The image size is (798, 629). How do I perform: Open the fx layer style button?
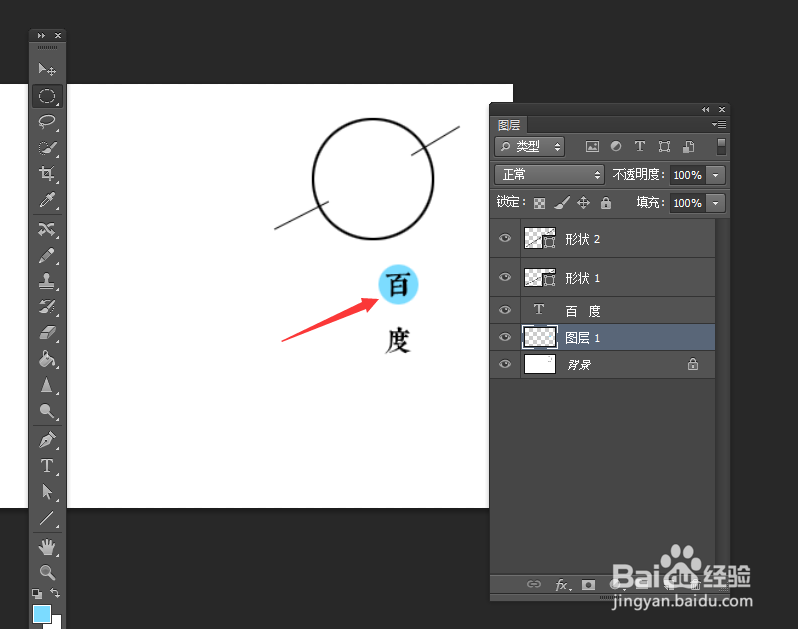click(562, 585)
